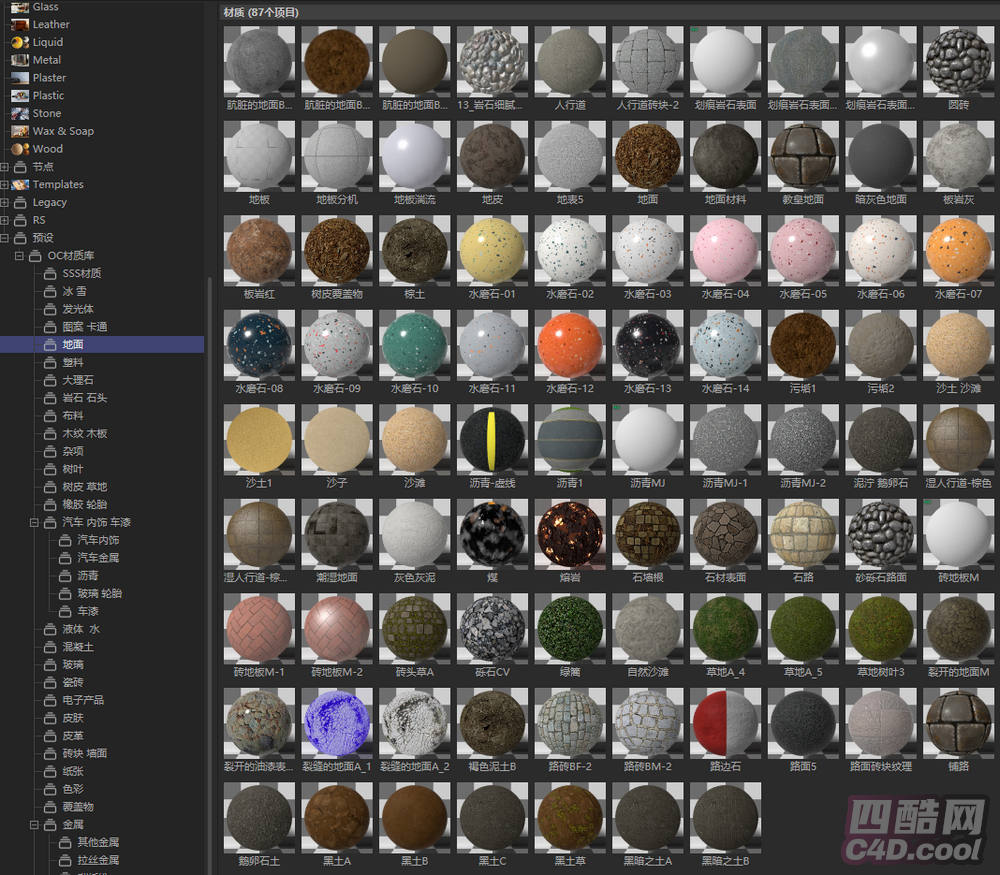Pick the orange 水磨石-12 material
Screen dimensions: 1000x875
click(570, 345)
